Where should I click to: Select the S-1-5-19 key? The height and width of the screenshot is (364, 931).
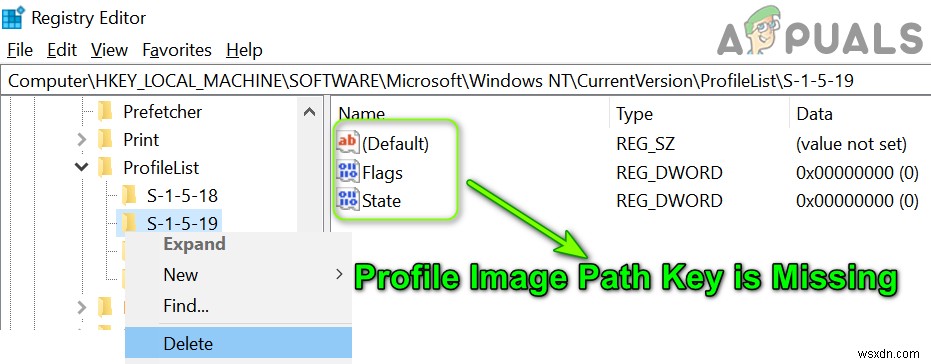click(x=182, y=223)
